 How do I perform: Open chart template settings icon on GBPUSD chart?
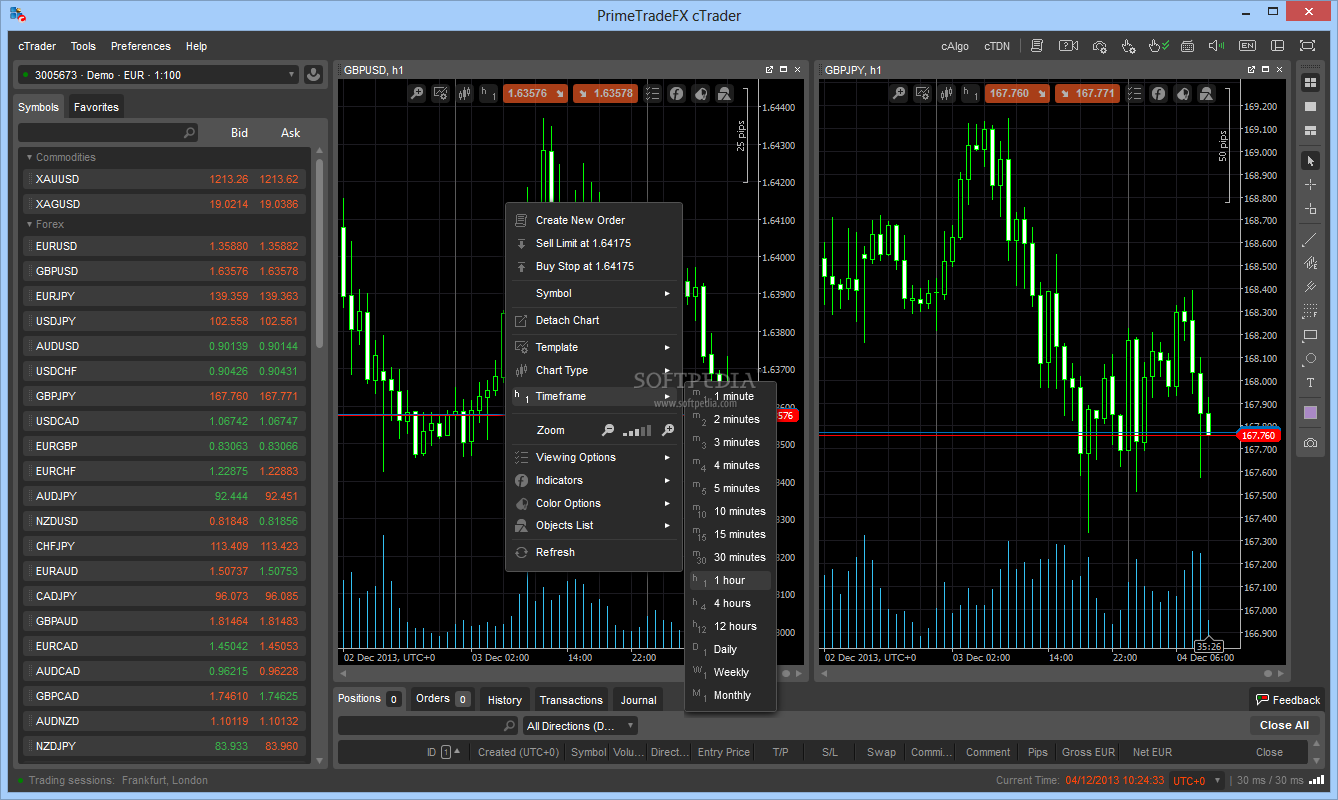coord(441,93)
